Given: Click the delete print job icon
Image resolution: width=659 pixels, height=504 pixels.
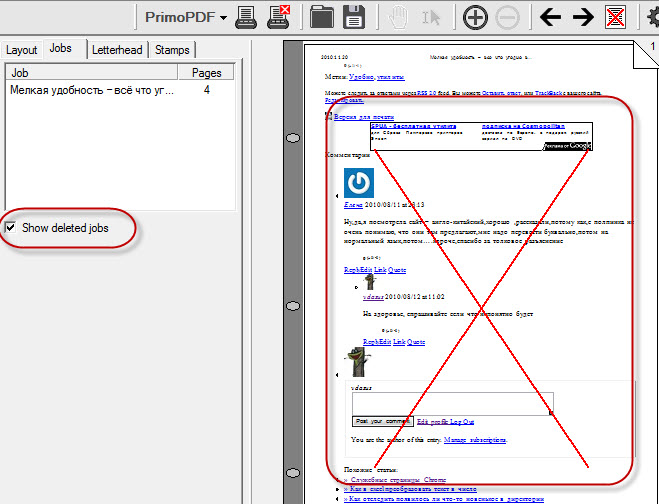Looking at the screenshot, I should pos(279,17).
